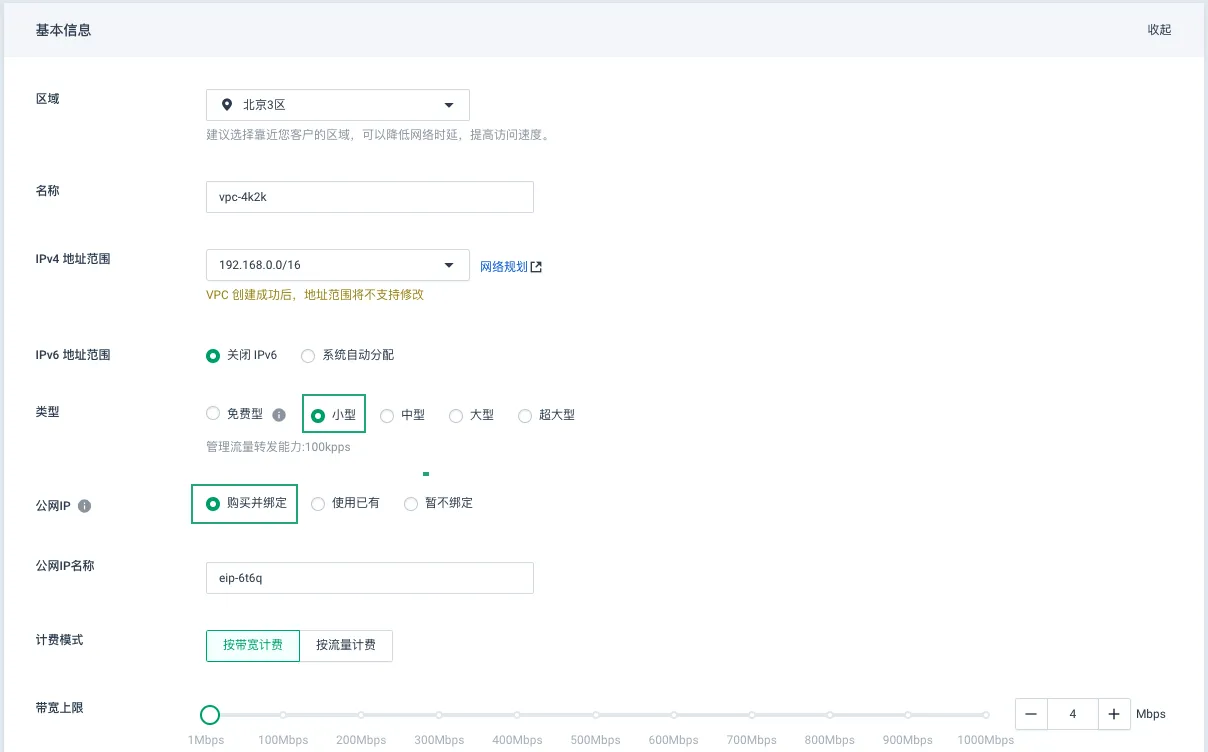This screenshot has height=752, width=1208.
Task: Choose 使用已有 public IP option
Action: pyautogui.click(x=318, y=504)
